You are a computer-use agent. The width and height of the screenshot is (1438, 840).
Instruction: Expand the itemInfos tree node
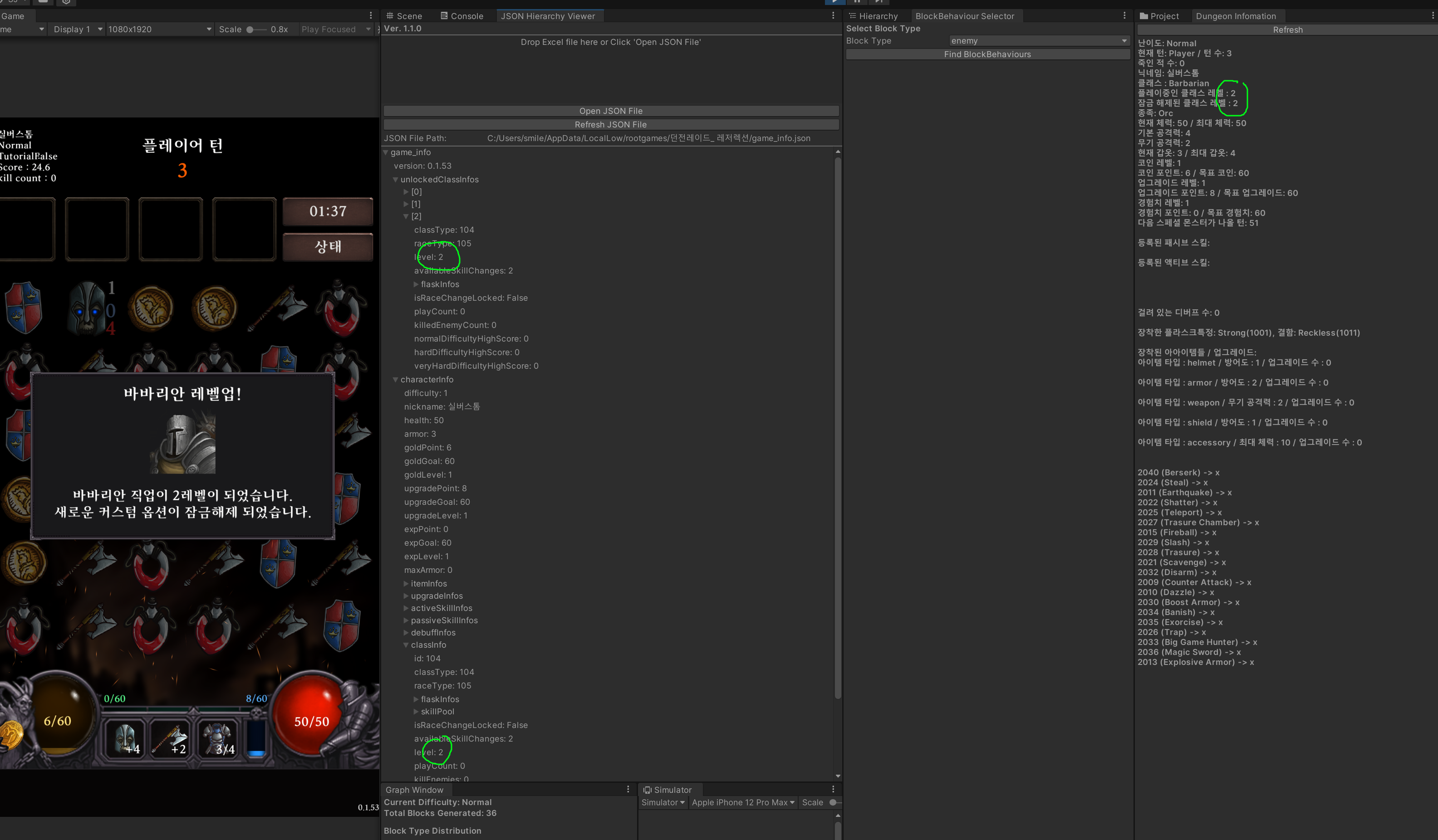(406, 583)
